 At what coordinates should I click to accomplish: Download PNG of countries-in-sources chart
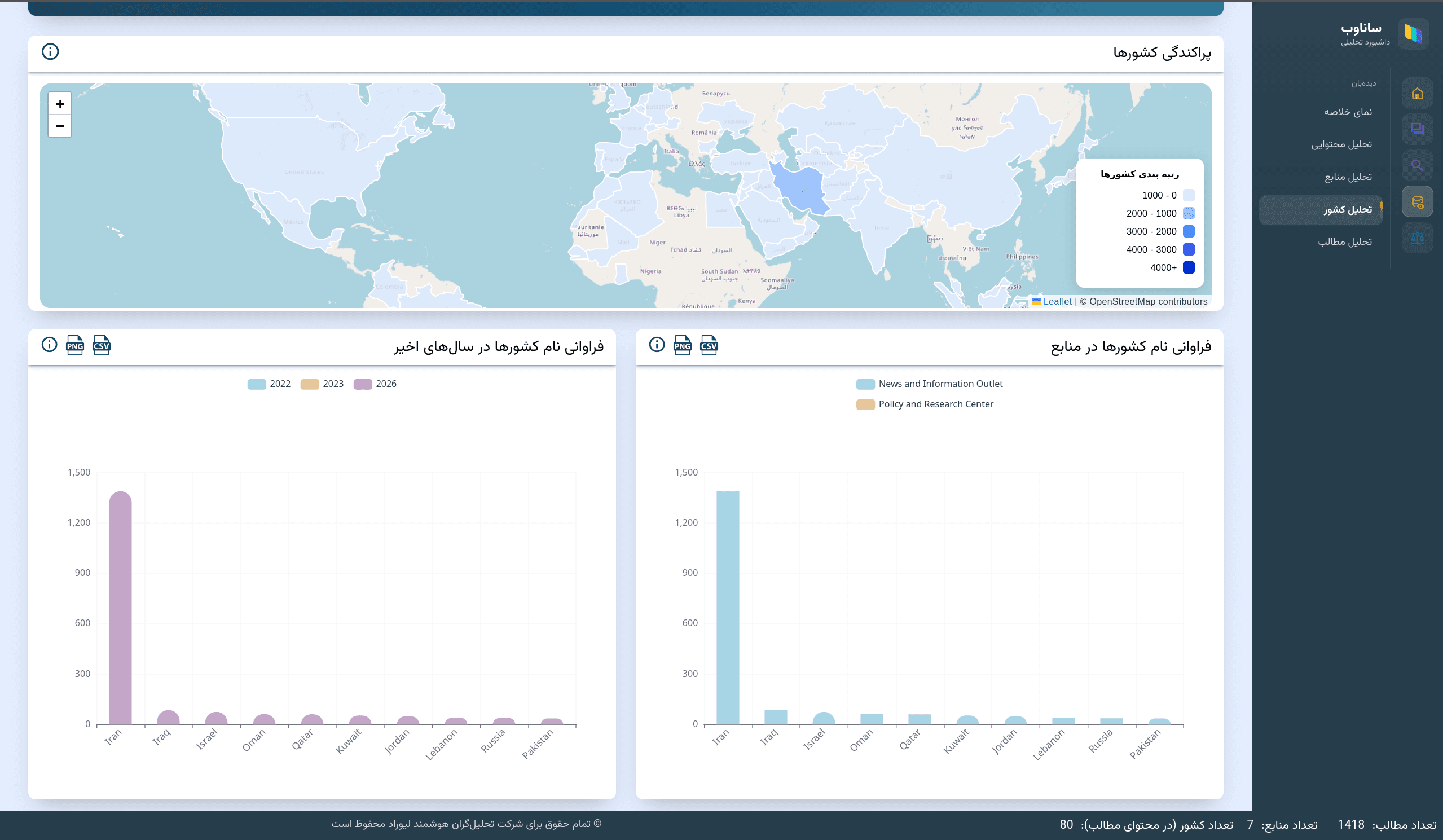coord(683,345)
